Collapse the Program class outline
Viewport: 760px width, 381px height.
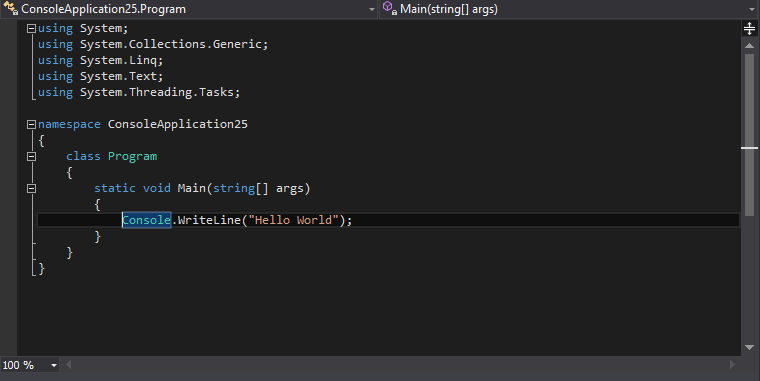32,157
